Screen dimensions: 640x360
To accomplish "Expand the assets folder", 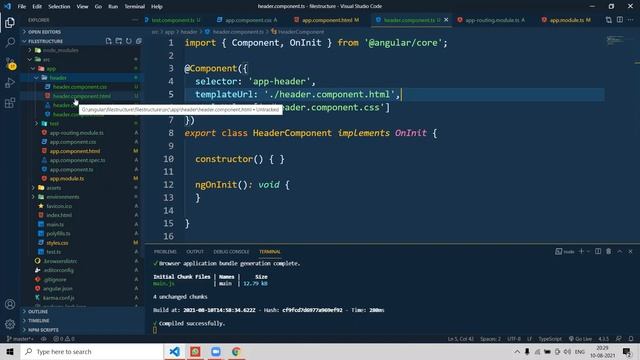I will [x=53, y=188].
